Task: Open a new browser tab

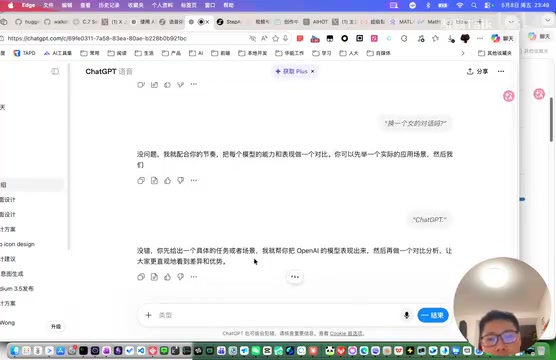Action: [480, 22]
